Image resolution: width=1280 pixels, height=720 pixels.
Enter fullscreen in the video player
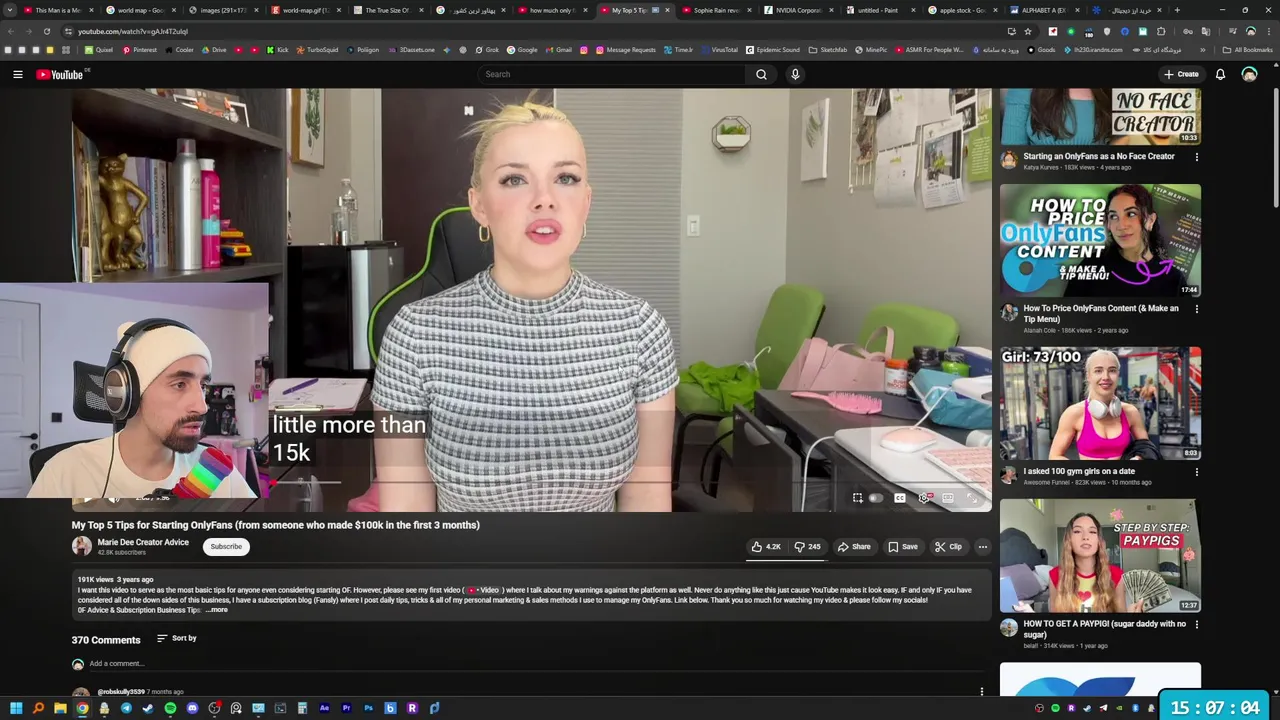click(970, 498)
